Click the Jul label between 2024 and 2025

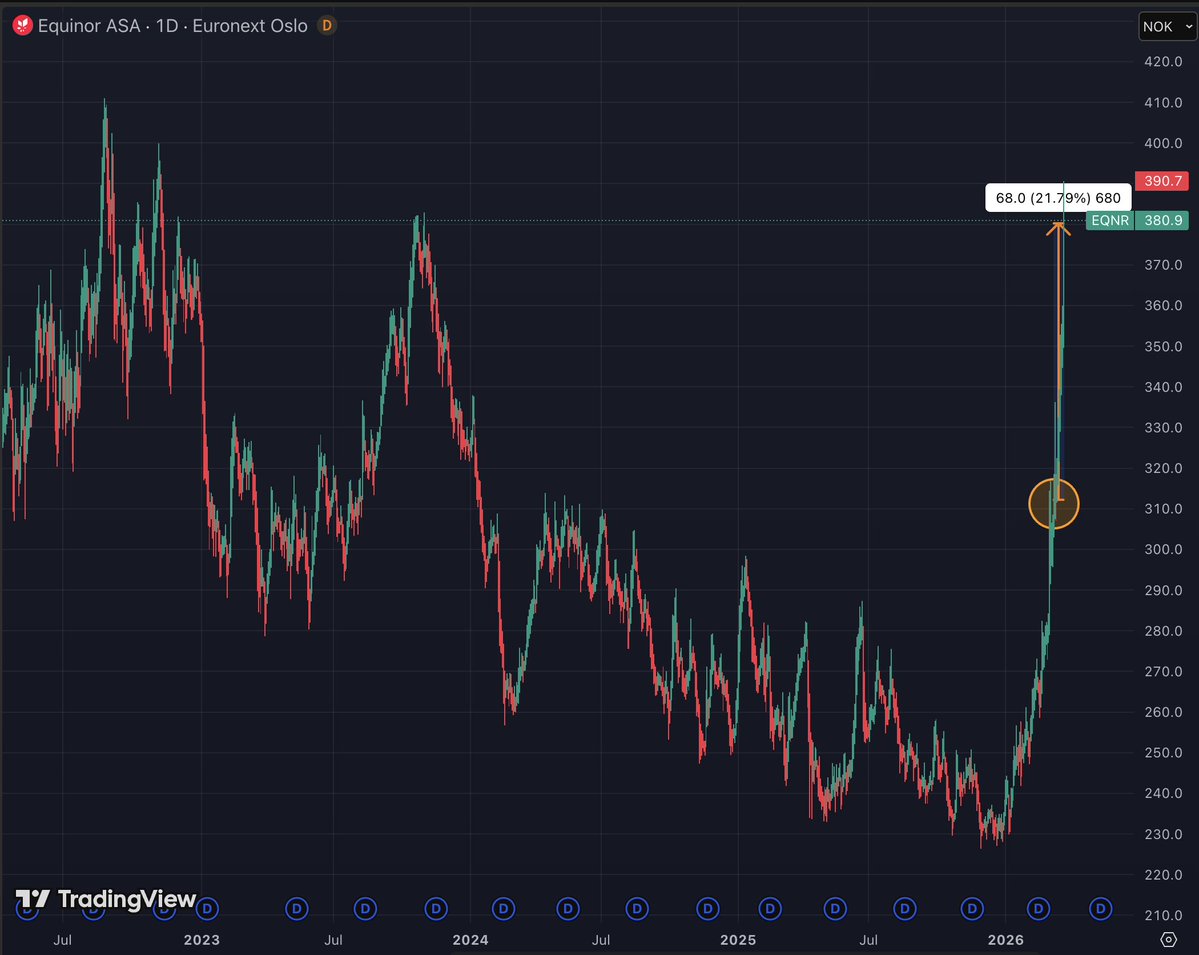pyautogui.click(x=601, y=940)
